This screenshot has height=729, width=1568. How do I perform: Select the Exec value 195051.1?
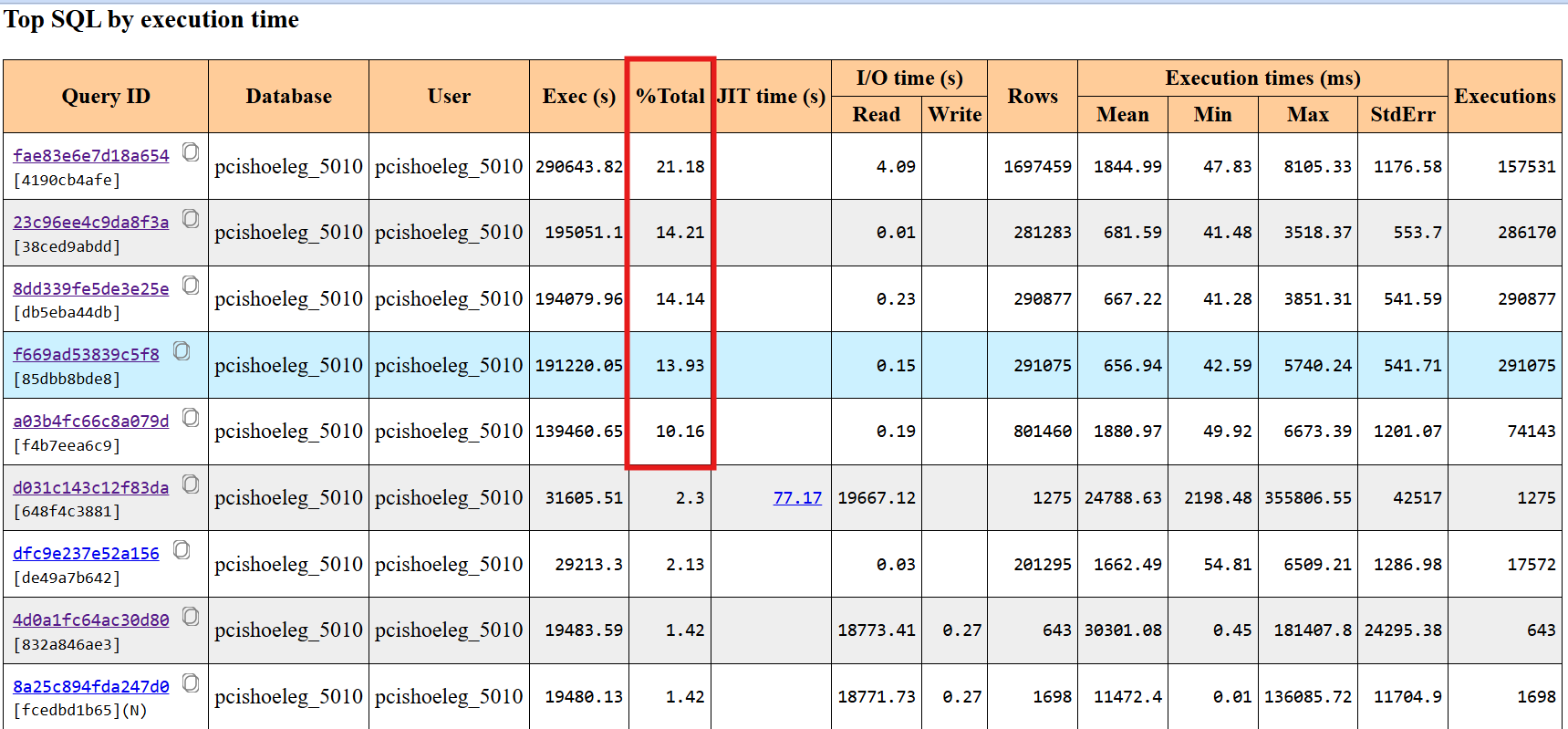tap(584, 233)
